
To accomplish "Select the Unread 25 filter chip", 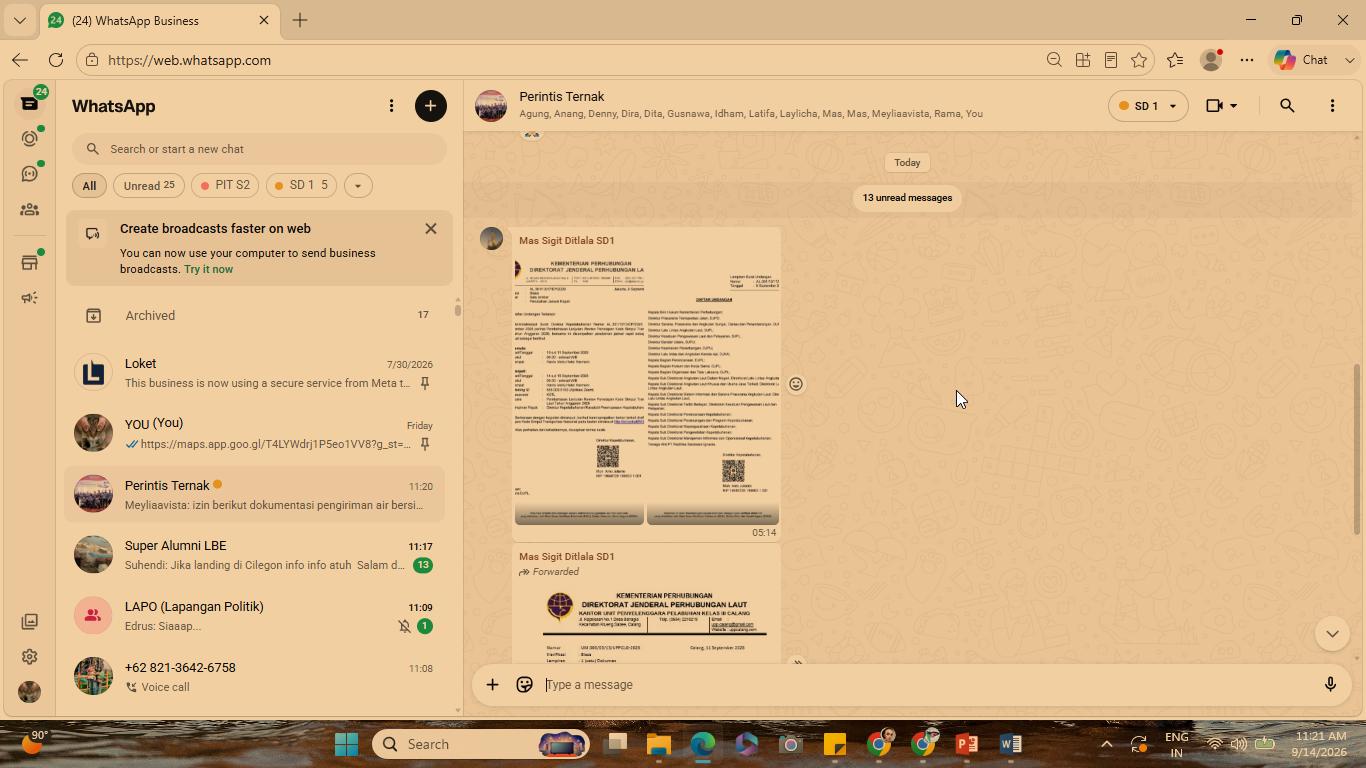I will [x=149, y=185].
